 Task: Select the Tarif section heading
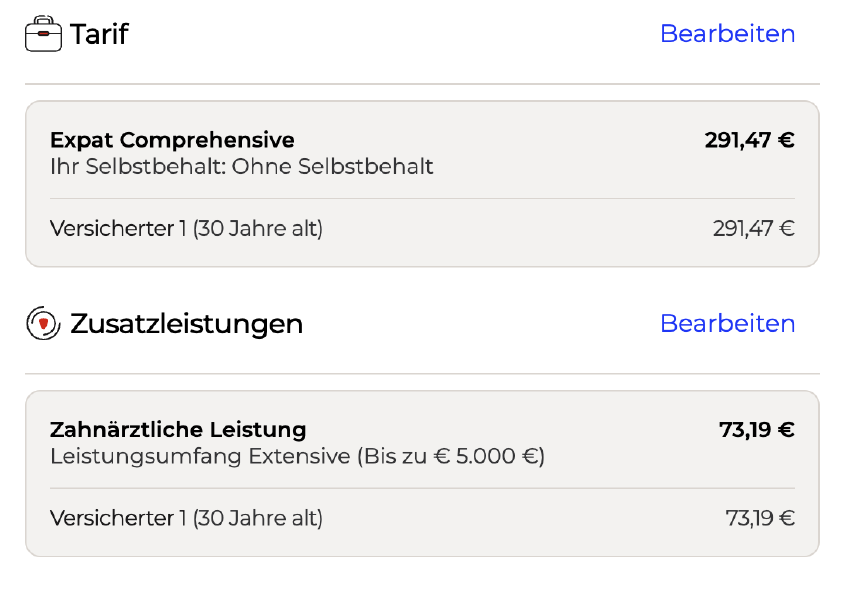pyautogui.click(x=99, y=34)
